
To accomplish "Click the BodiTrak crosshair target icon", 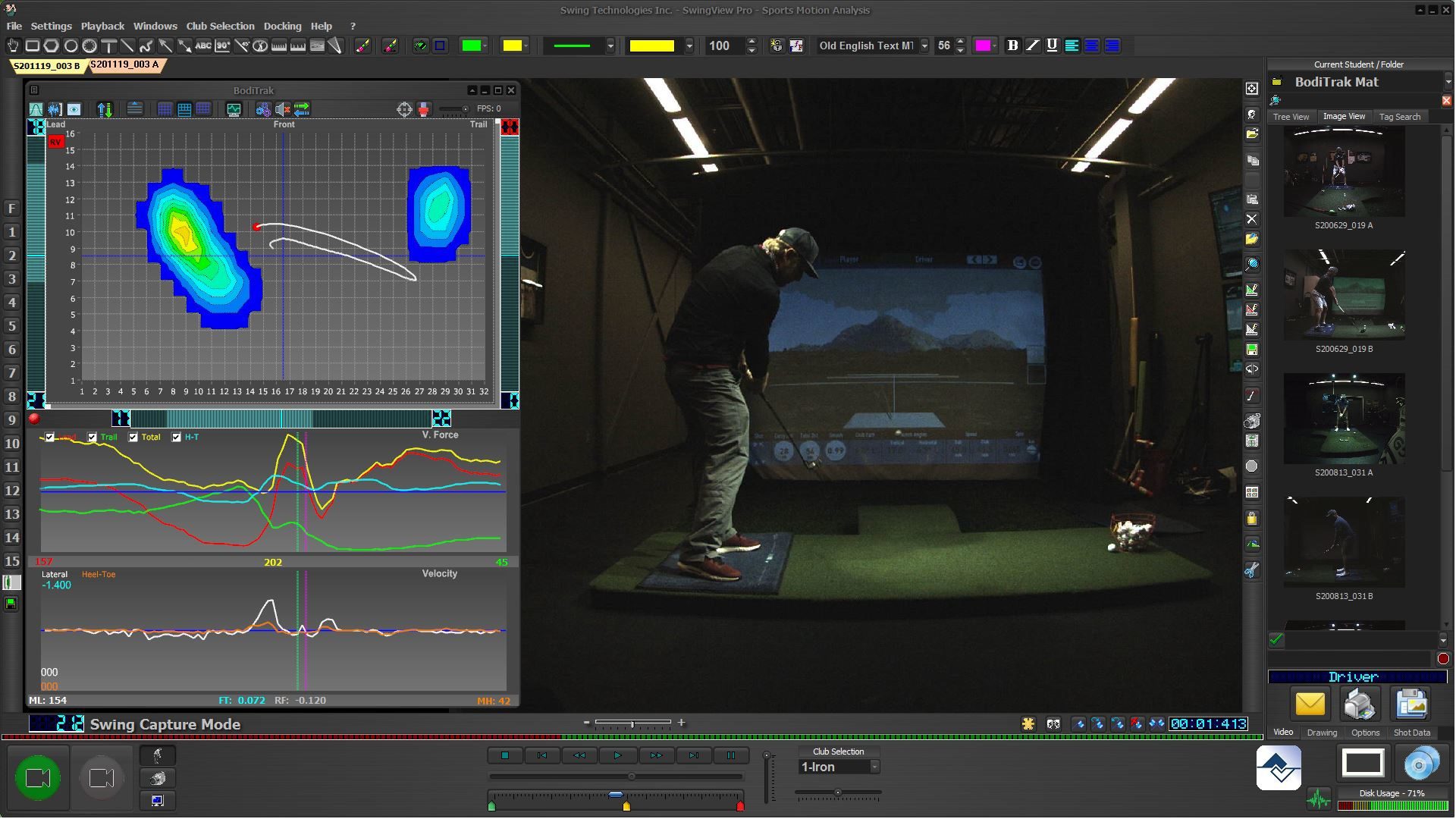I will (x=404, y=109).
